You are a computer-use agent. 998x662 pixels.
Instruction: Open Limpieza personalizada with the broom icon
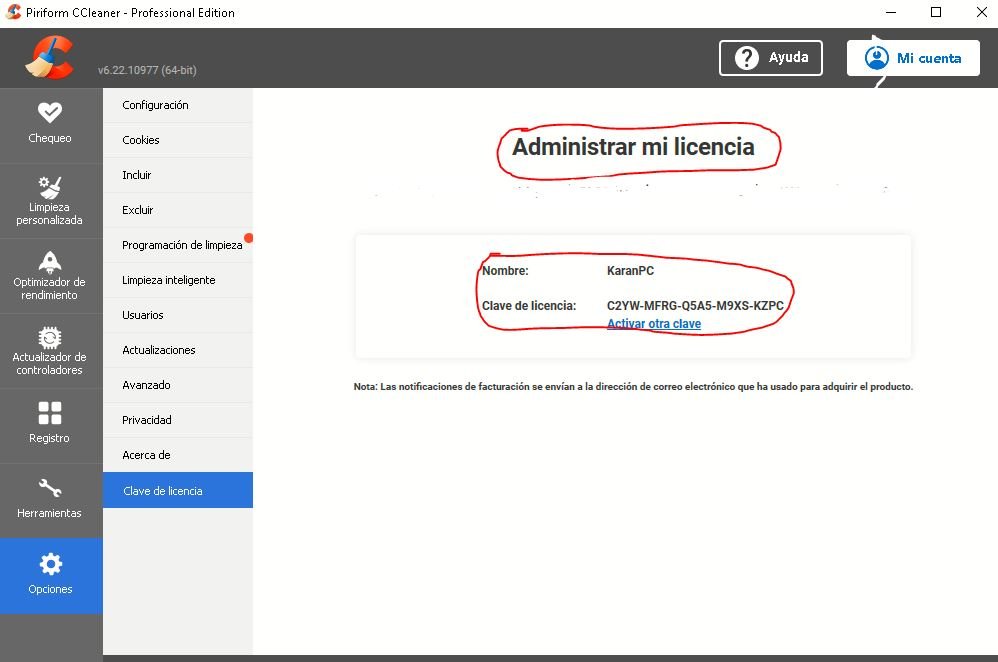click(x=51, y=183)
